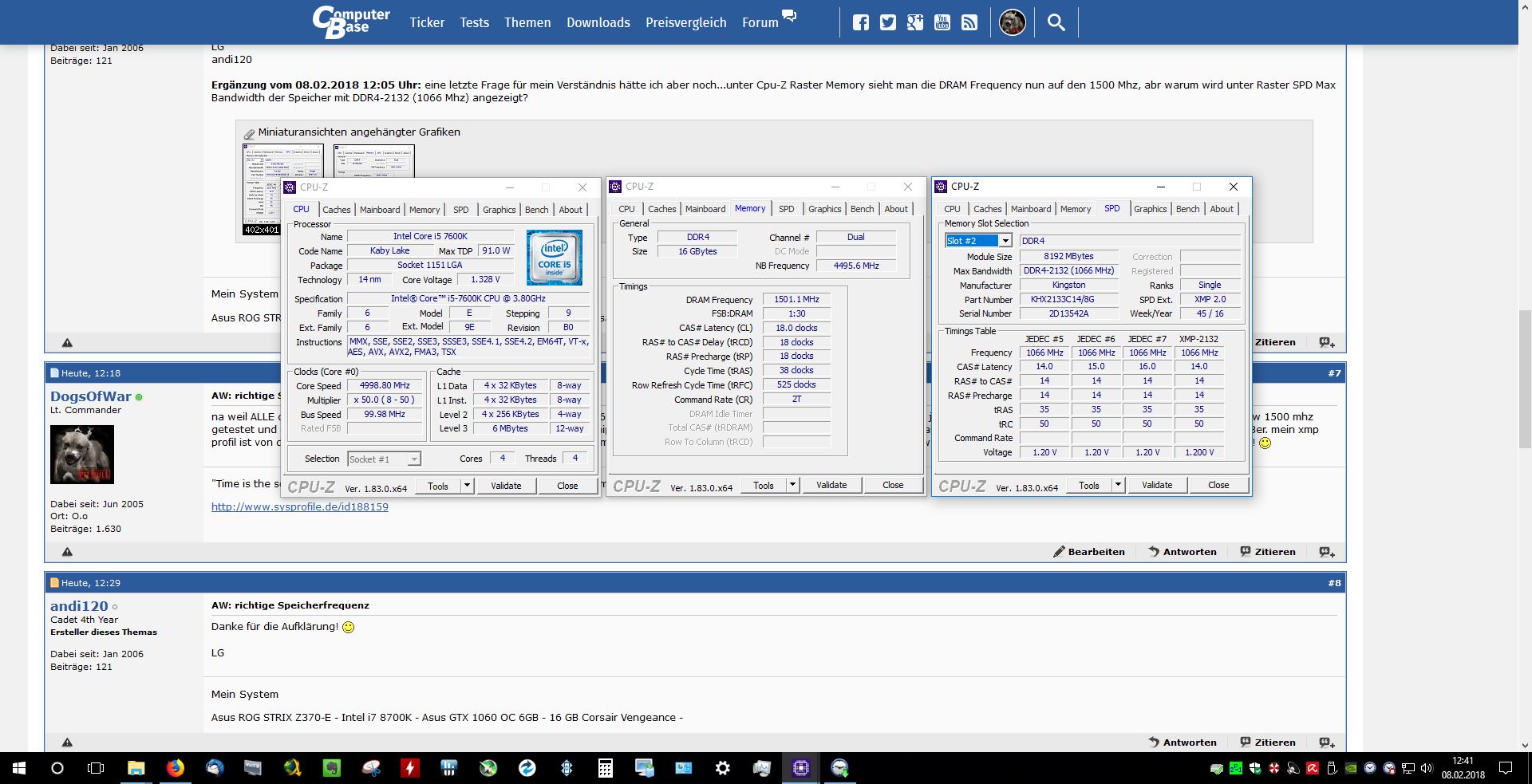
Task: Click the DRAM Frequency value 1501.1 MHz
Action: pos(796,299)
